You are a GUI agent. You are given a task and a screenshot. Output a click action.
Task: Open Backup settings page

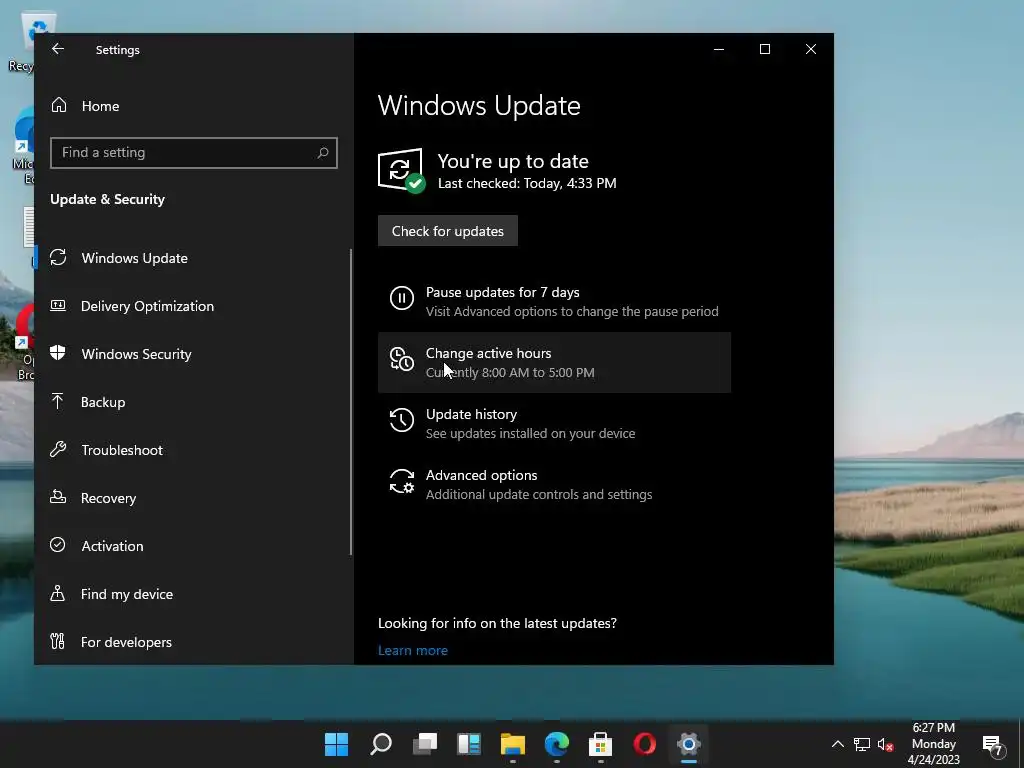pos(193,402)
